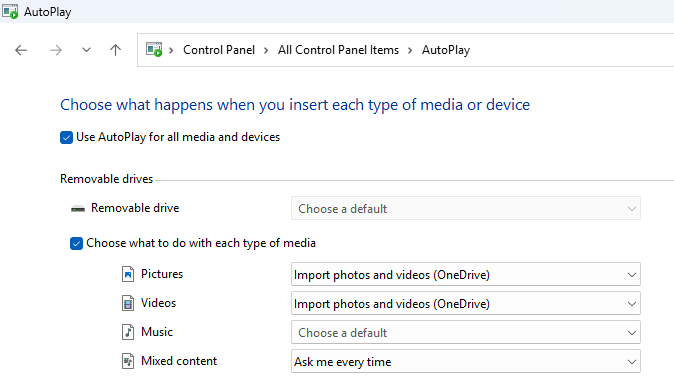
Task: Click the Pictures file icon
Action: [x=128, y=274]
